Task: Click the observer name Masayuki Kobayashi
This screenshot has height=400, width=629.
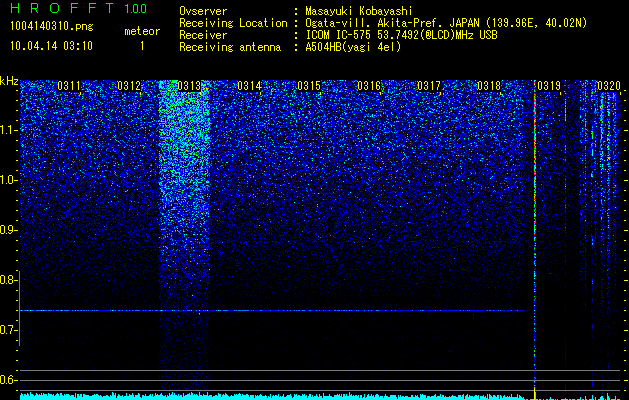Action: [x=359, y=11]
